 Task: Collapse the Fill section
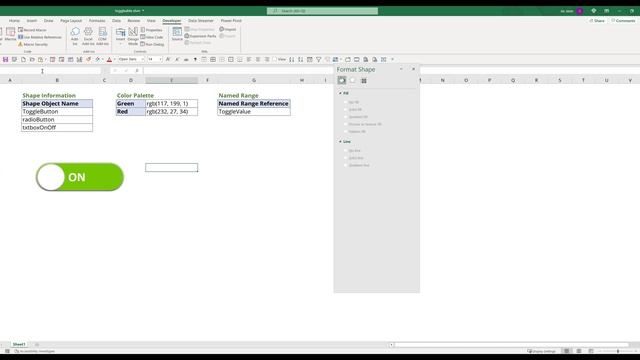tap(340, 93)
